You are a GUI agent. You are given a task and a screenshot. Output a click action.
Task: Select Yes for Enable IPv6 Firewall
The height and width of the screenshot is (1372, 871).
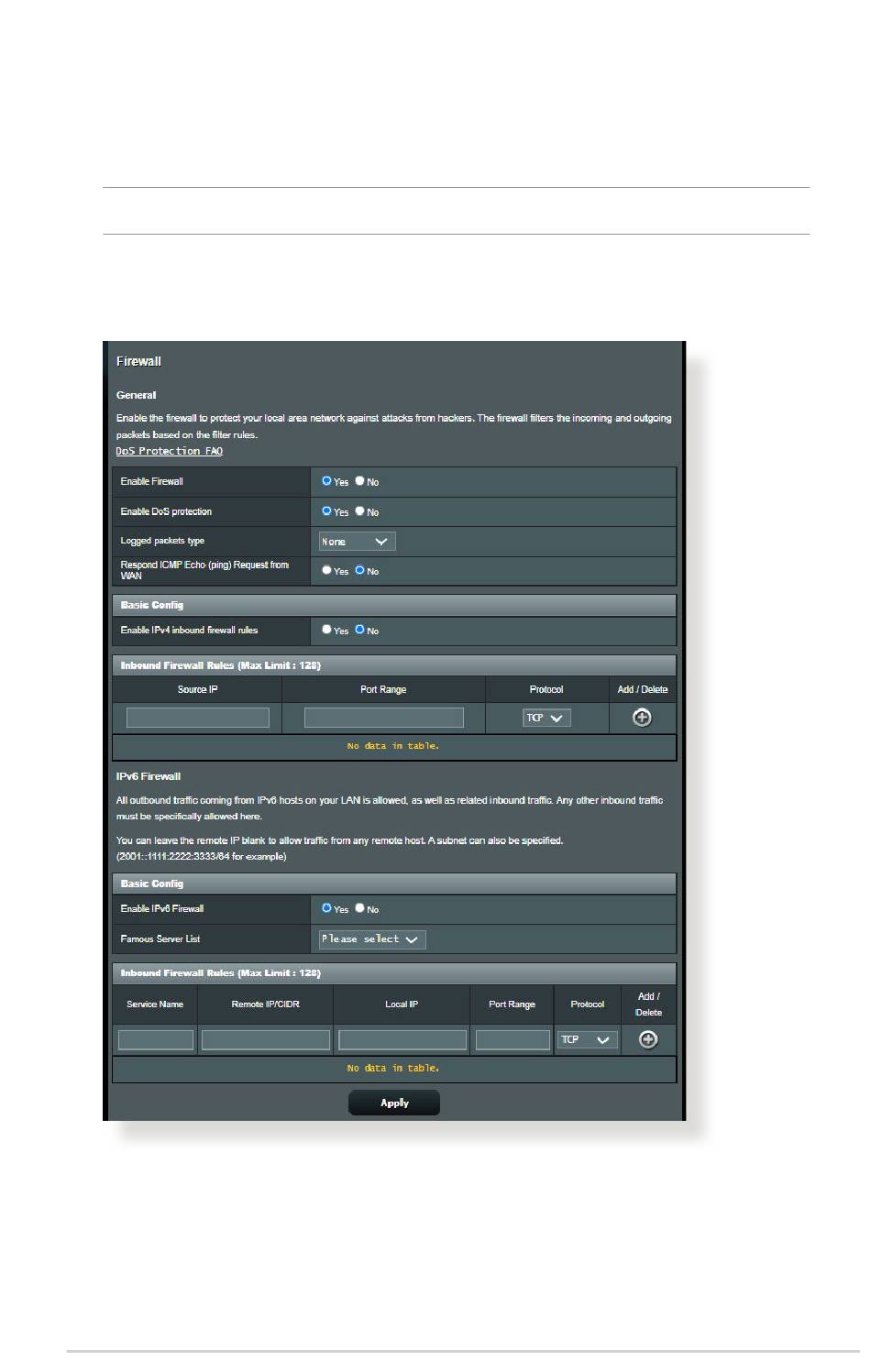pyautogui.click(x=326, y=908)
